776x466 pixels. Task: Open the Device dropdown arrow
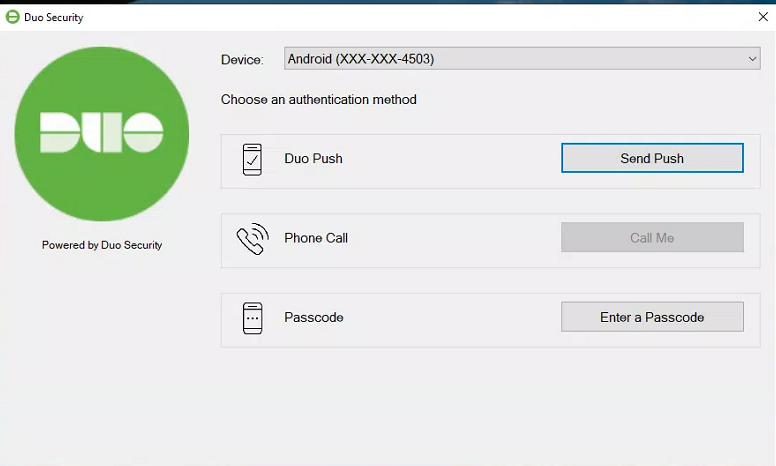pos(752,59)
